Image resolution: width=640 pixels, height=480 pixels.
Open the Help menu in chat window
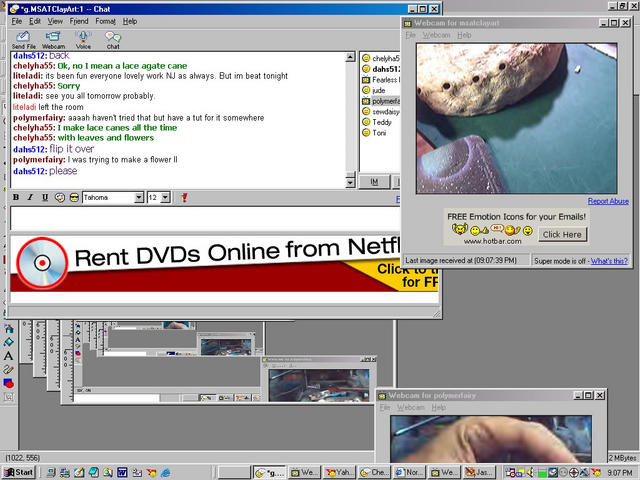point(130,21)
